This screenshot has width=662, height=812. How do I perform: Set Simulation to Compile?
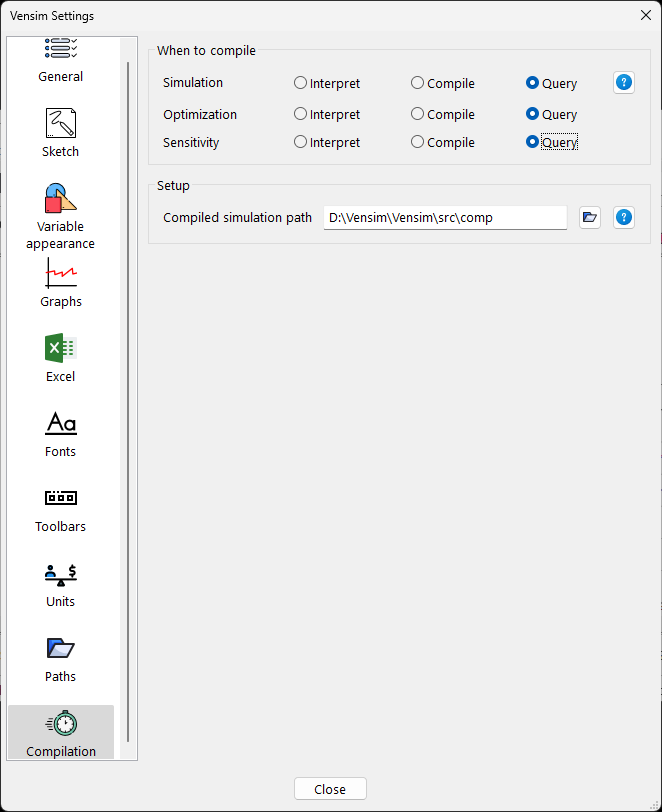tap(418, 83)
